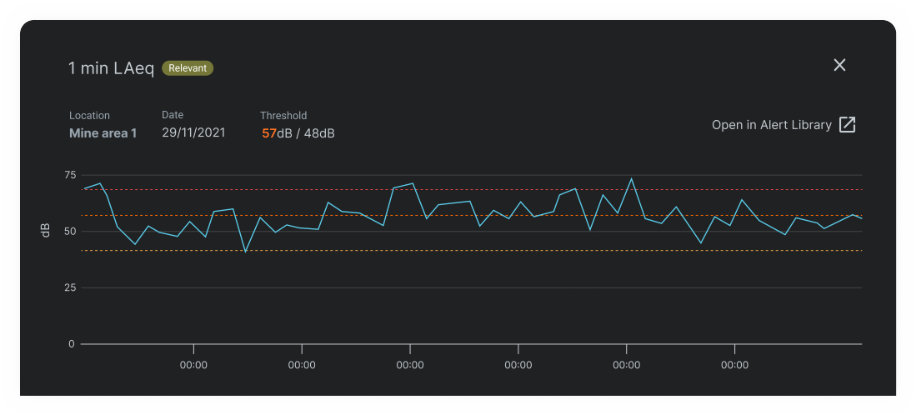
Task: Close the 1 min LAeq dialog
Action: point(839,65)
